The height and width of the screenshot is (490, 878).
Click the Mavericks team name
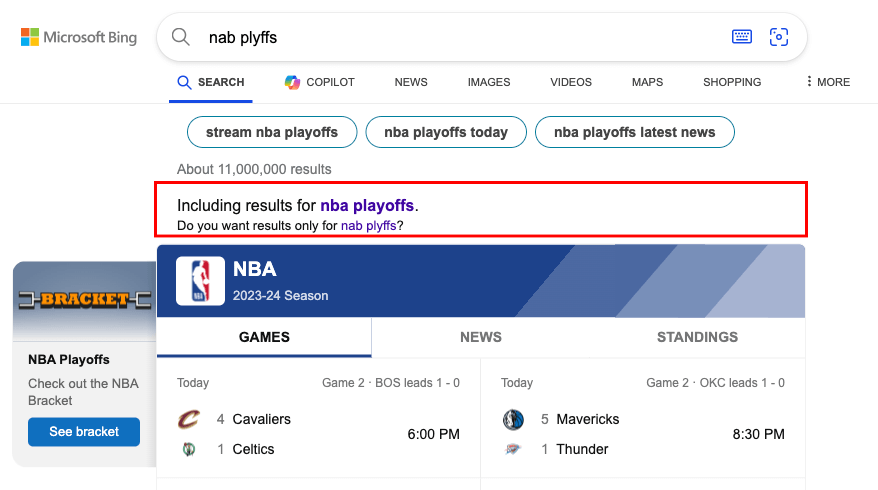(x=587, y=419)
